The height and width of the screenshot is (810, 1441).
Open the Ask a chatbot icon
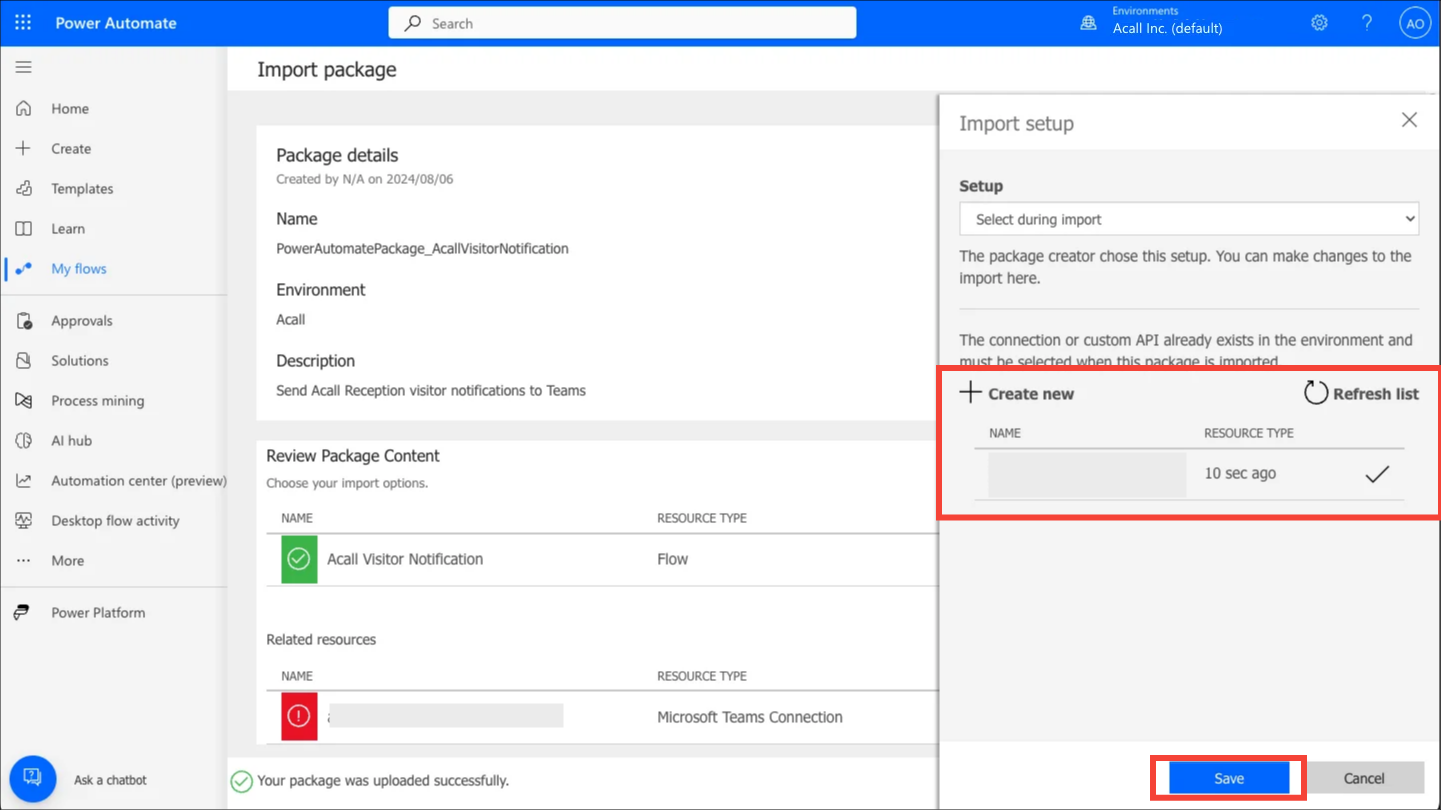[33, 778]
